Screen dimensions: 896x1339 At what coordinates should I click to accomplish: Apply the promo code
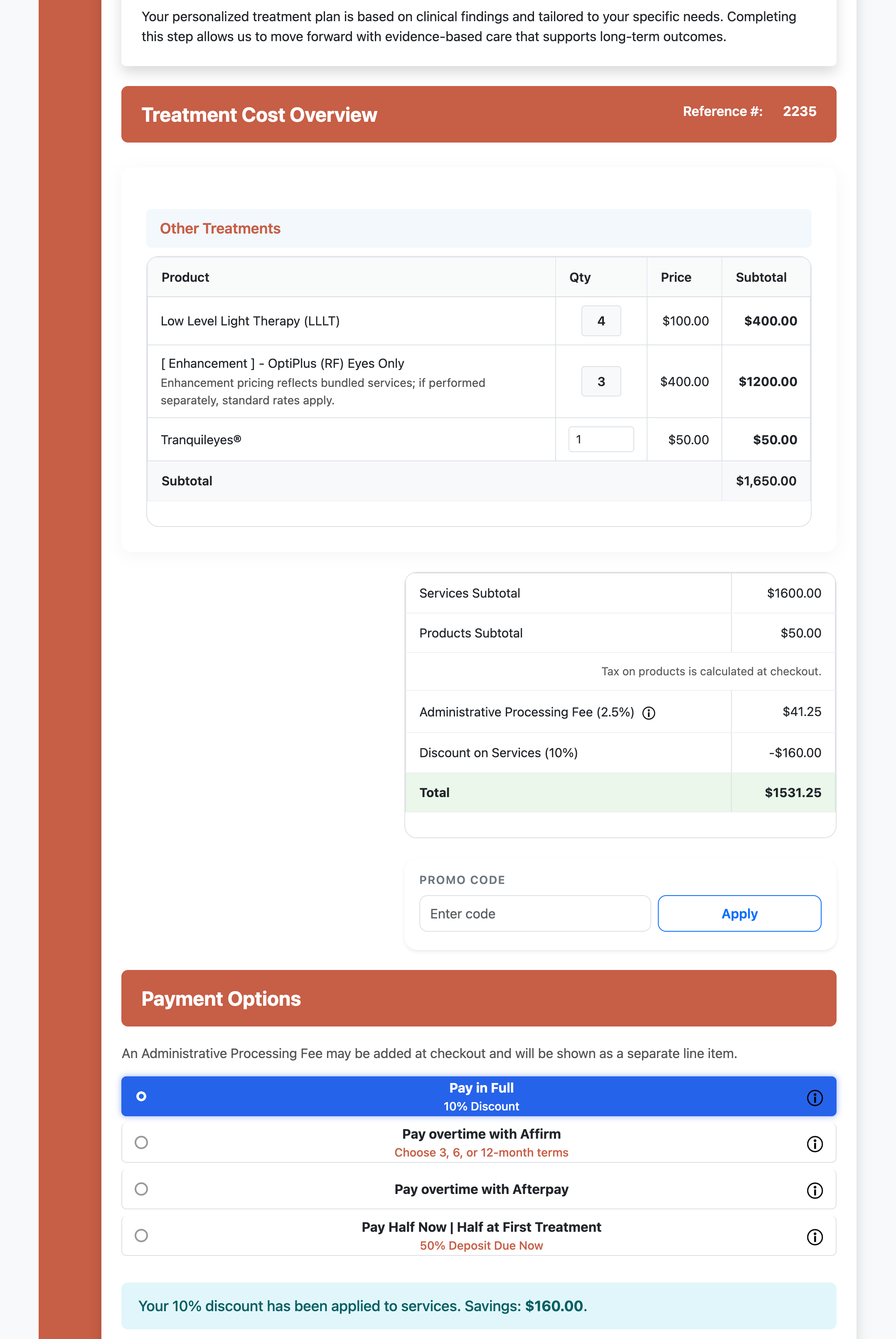(x=739, y=913)
